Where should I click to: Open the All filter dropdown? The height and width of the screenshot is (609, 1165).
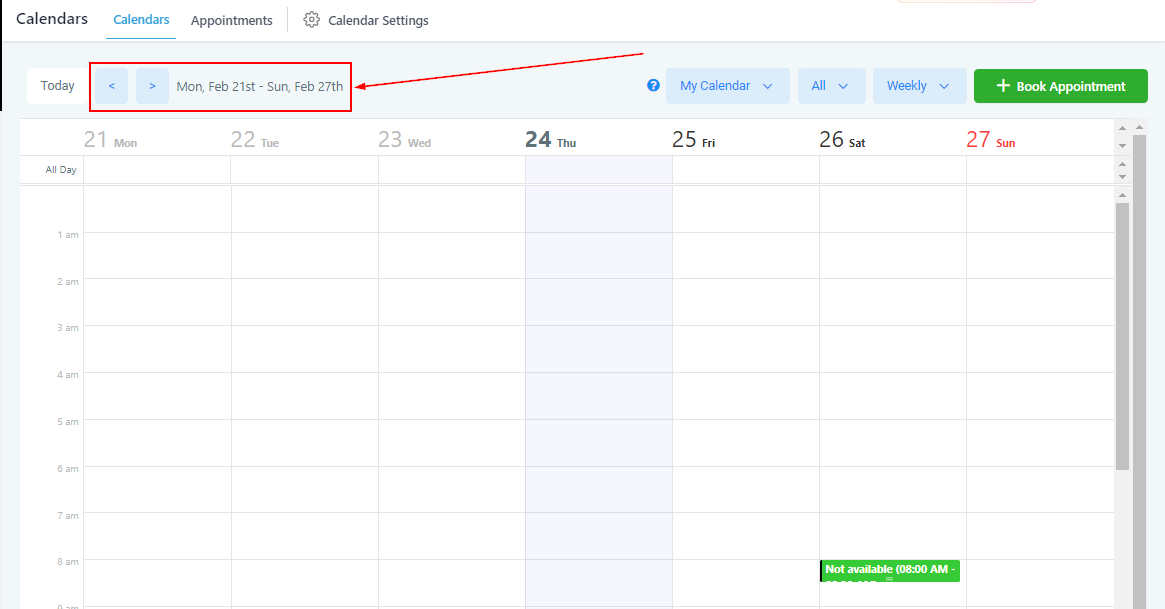[x=830, y=86]
